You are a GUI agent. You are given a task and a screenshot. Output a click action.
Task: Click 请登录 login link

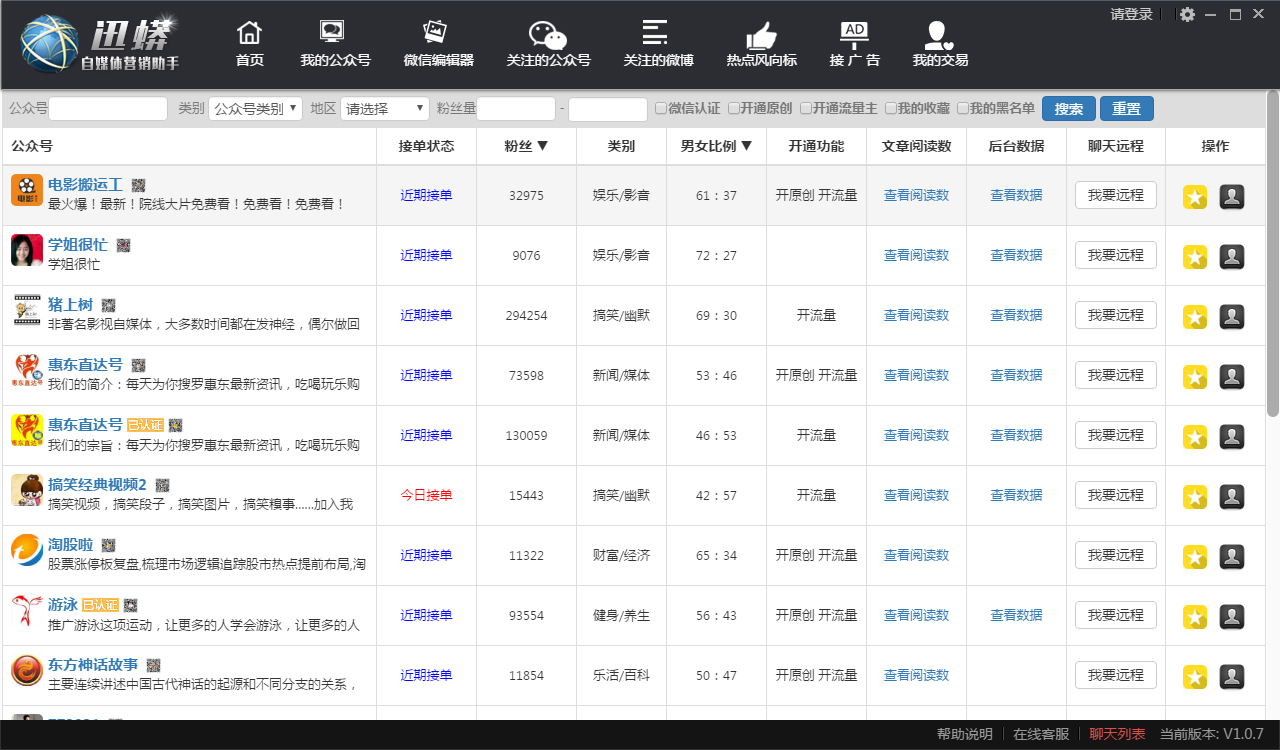tap(1131, 14)
